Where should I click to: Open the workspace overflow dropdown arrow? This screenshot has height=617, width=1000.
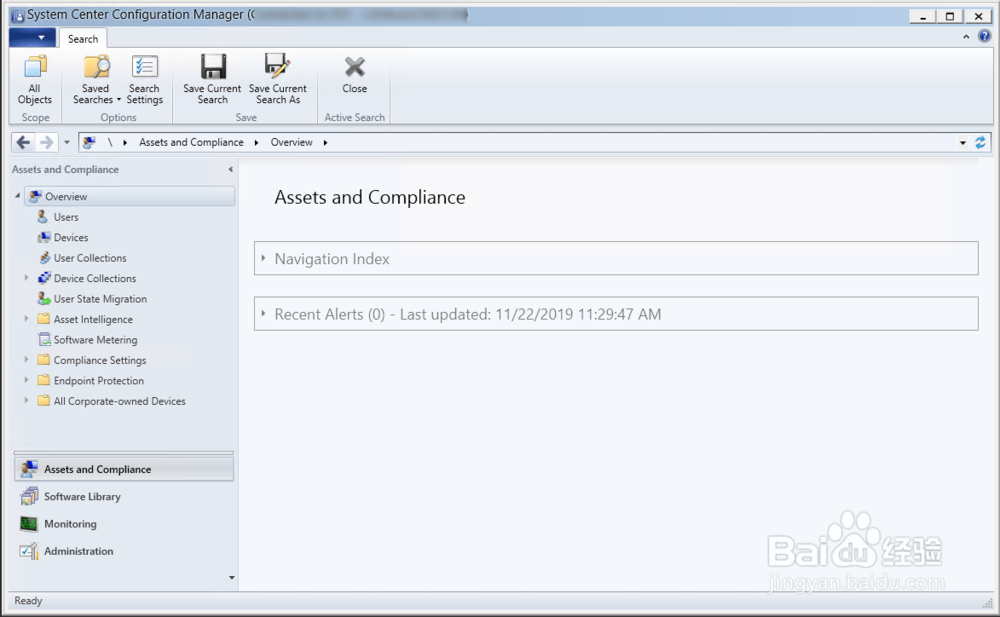[x=232, y=577]
